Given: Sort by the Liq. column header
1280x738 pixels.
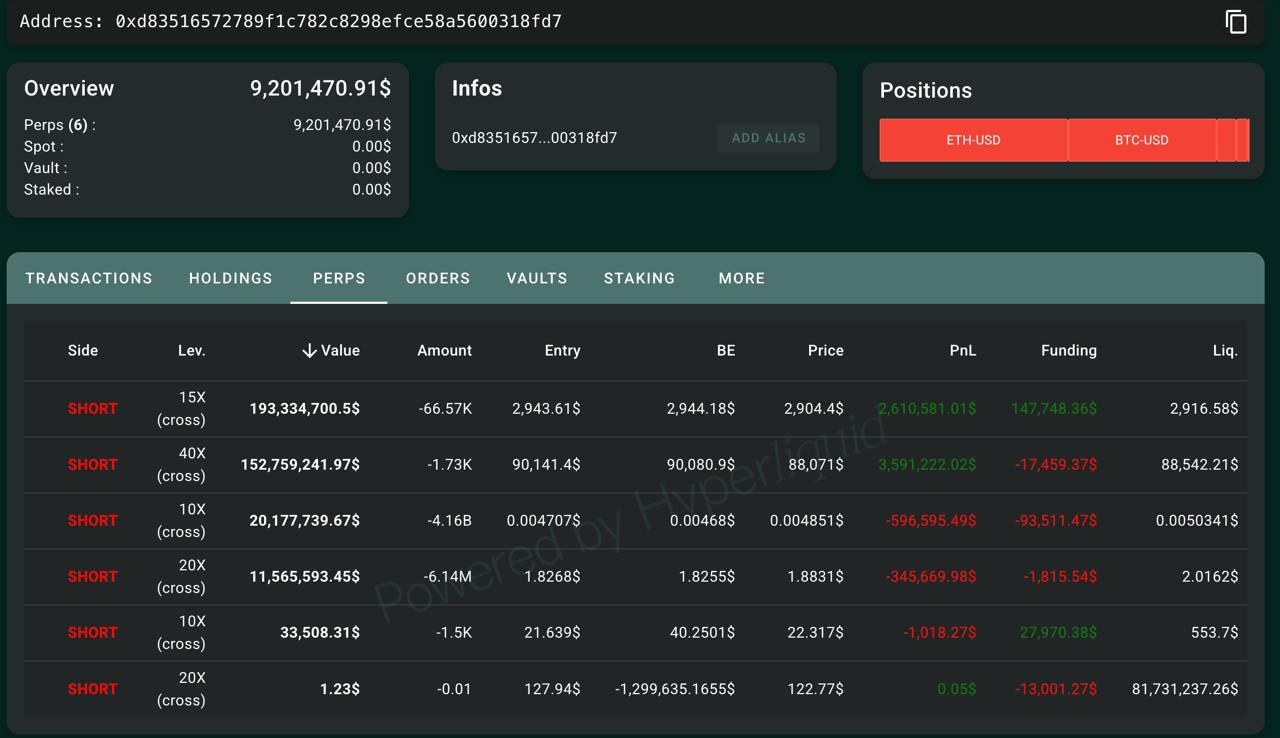Looking at the screenshot, I should click(x=1224, y=351).
